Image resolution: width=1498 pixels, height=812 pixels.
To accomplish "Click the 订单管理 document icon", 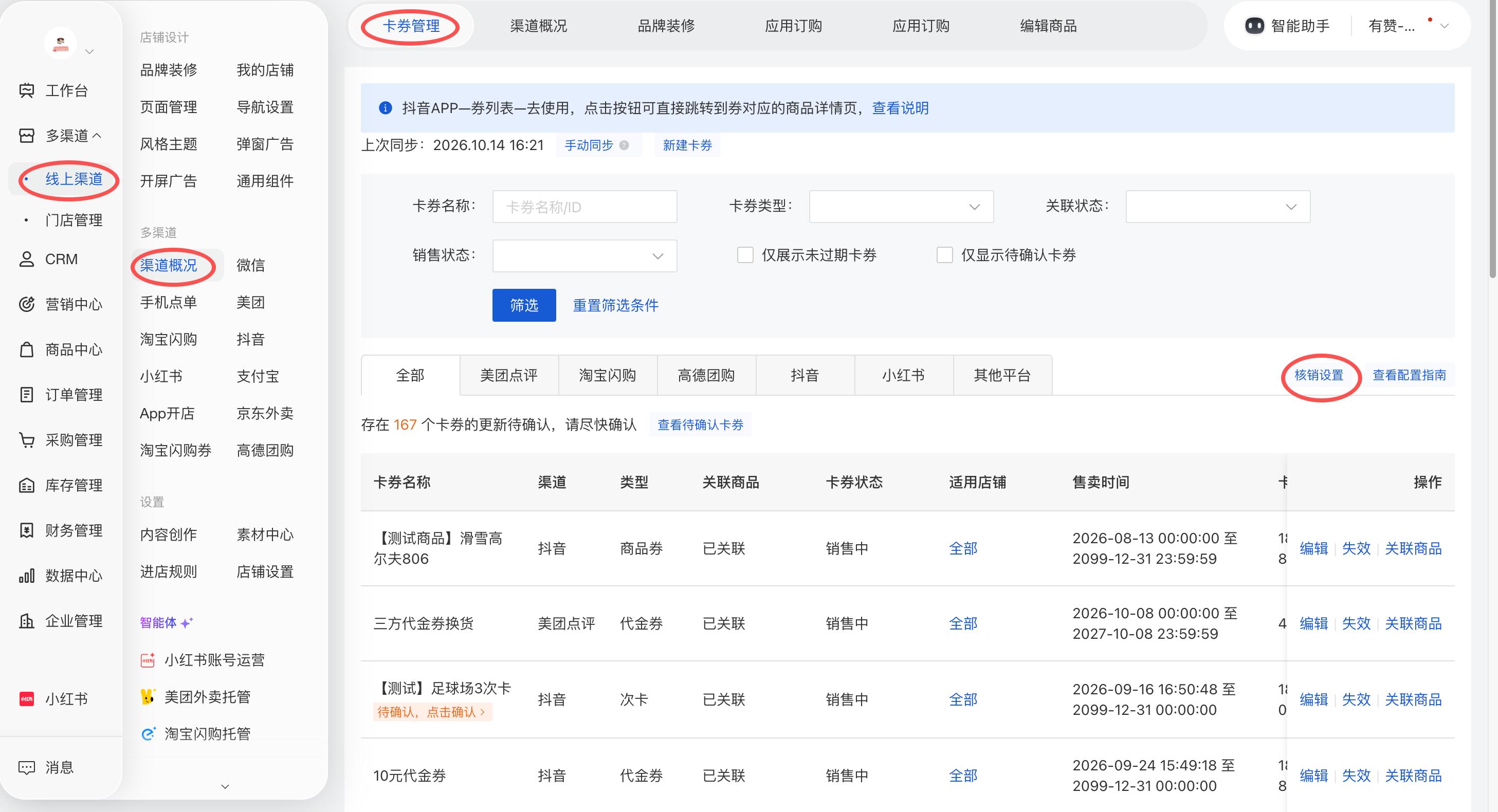I will click(x=27, y=395).
